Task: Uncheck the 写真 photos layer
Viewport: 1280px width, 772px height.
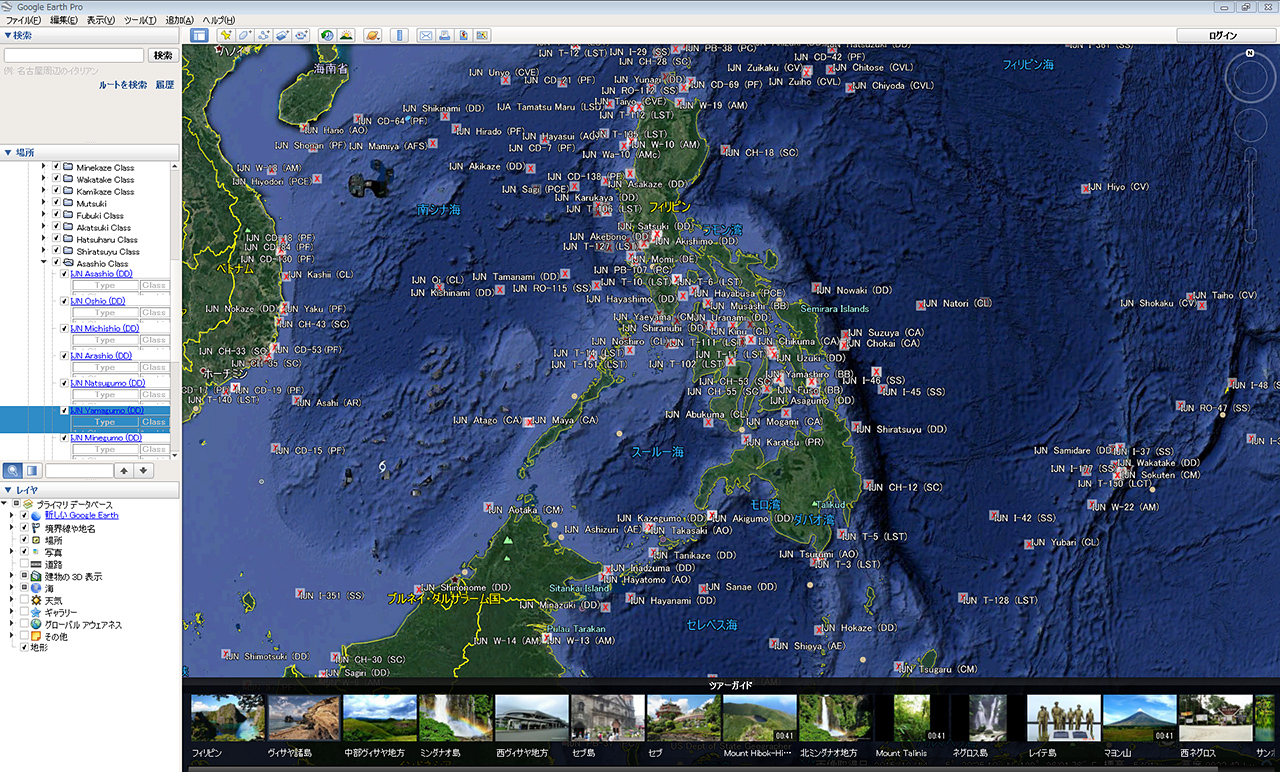Action: tap(24, 552)
